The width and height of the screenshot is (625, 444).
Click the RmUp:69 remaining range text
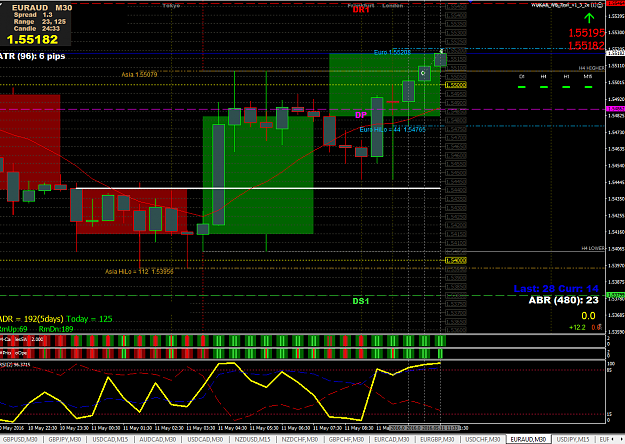pos(14,329)
